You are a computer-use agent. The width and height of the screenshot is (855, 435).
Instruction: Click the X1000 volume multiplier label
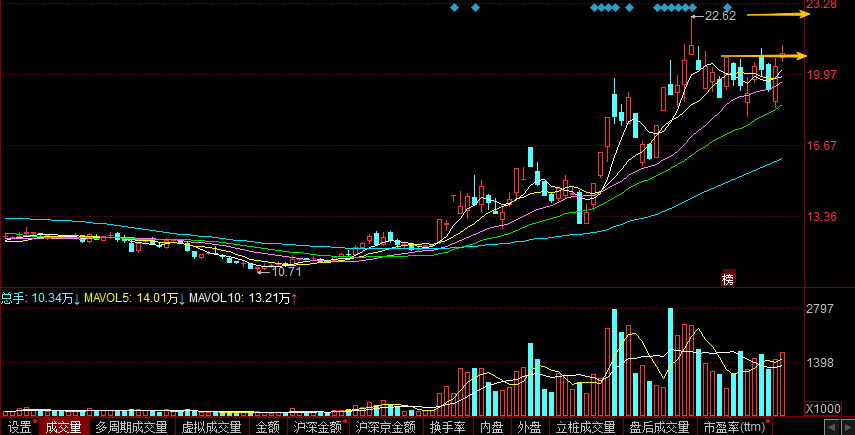(823, 409)
